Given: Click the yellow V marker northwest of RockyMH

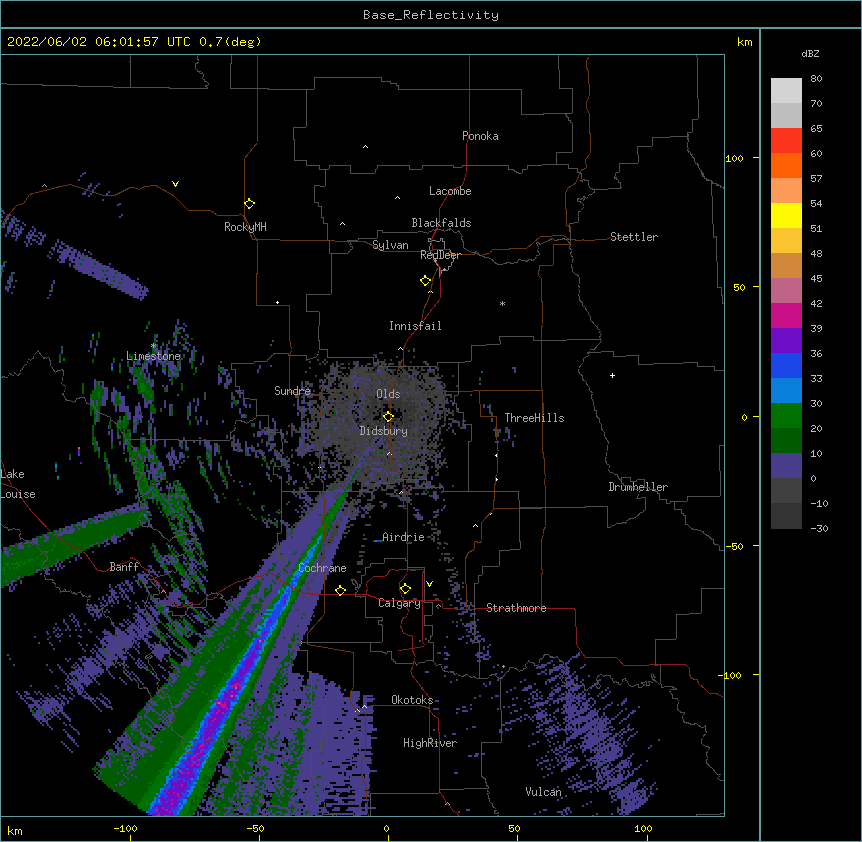Looking at the screenshot, I should point(175,184).
